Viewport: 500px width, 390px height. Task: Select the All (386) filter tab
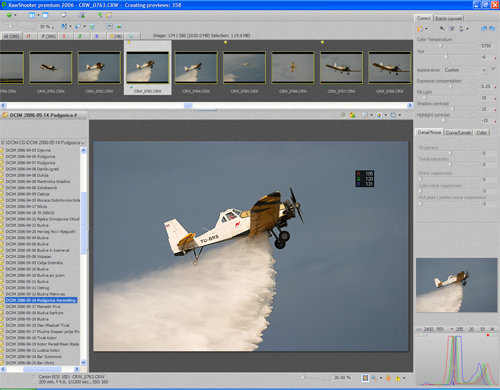pos(12,36)
